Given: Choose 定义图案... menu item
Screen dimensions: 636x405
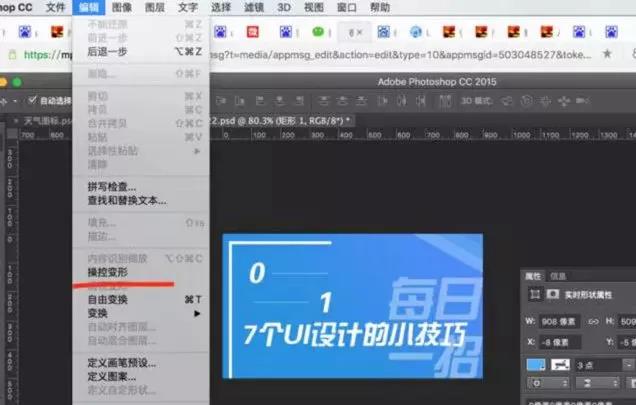Looking at the screenshot, I should pos(112,377).
